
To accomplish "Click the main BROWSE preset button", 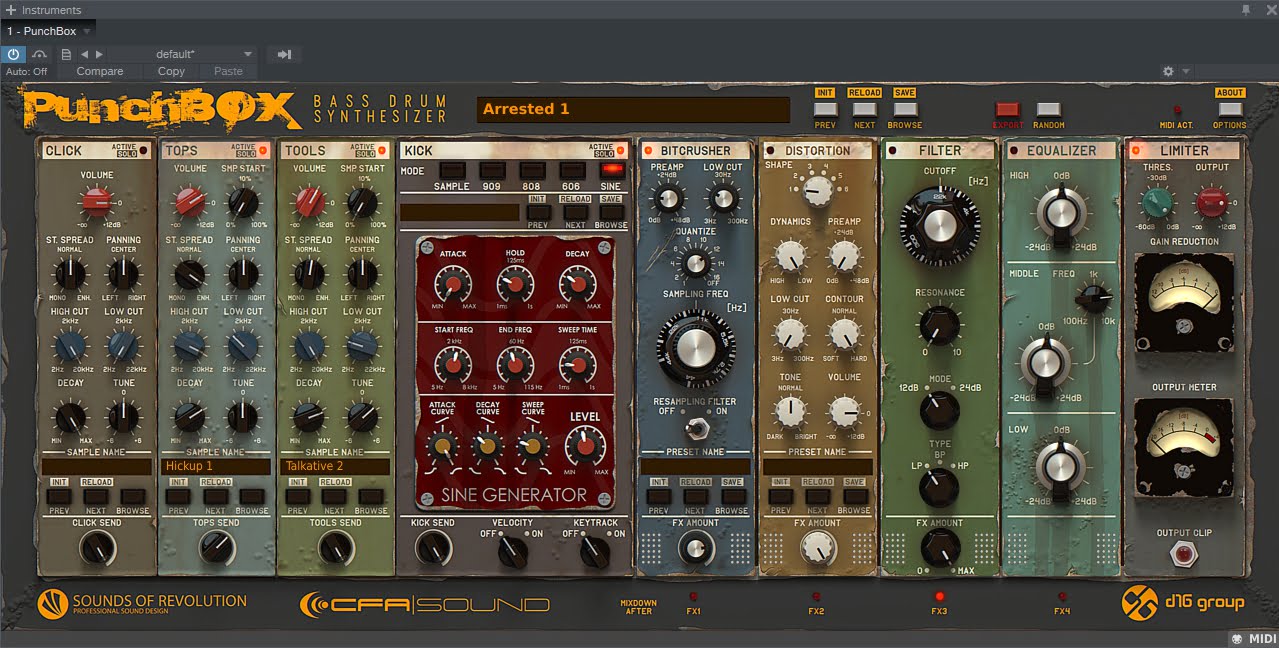I will [x=905, y=109].
